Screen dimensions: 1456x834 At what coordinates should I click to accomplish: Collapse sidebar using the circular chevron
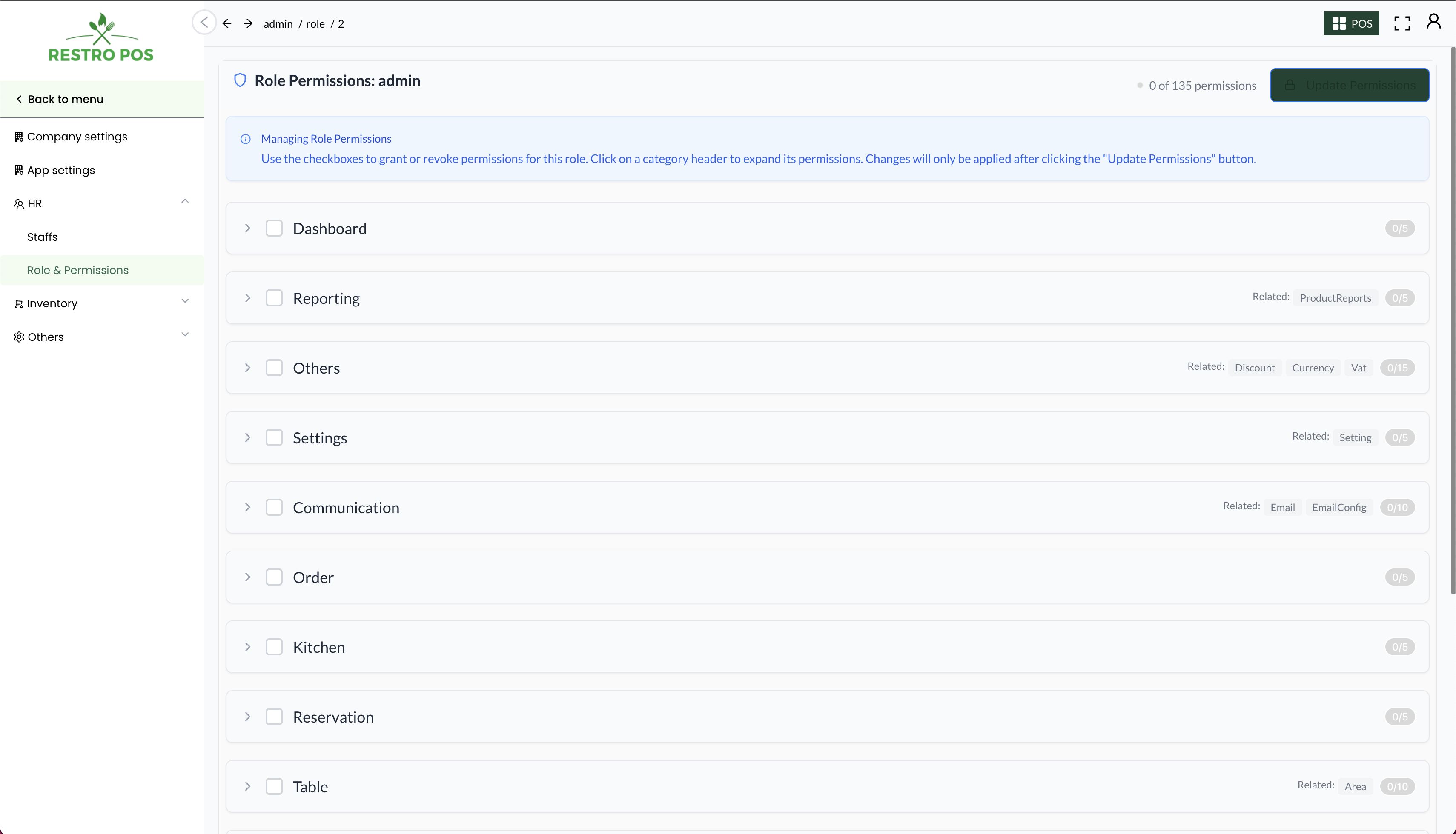(204, 22)
